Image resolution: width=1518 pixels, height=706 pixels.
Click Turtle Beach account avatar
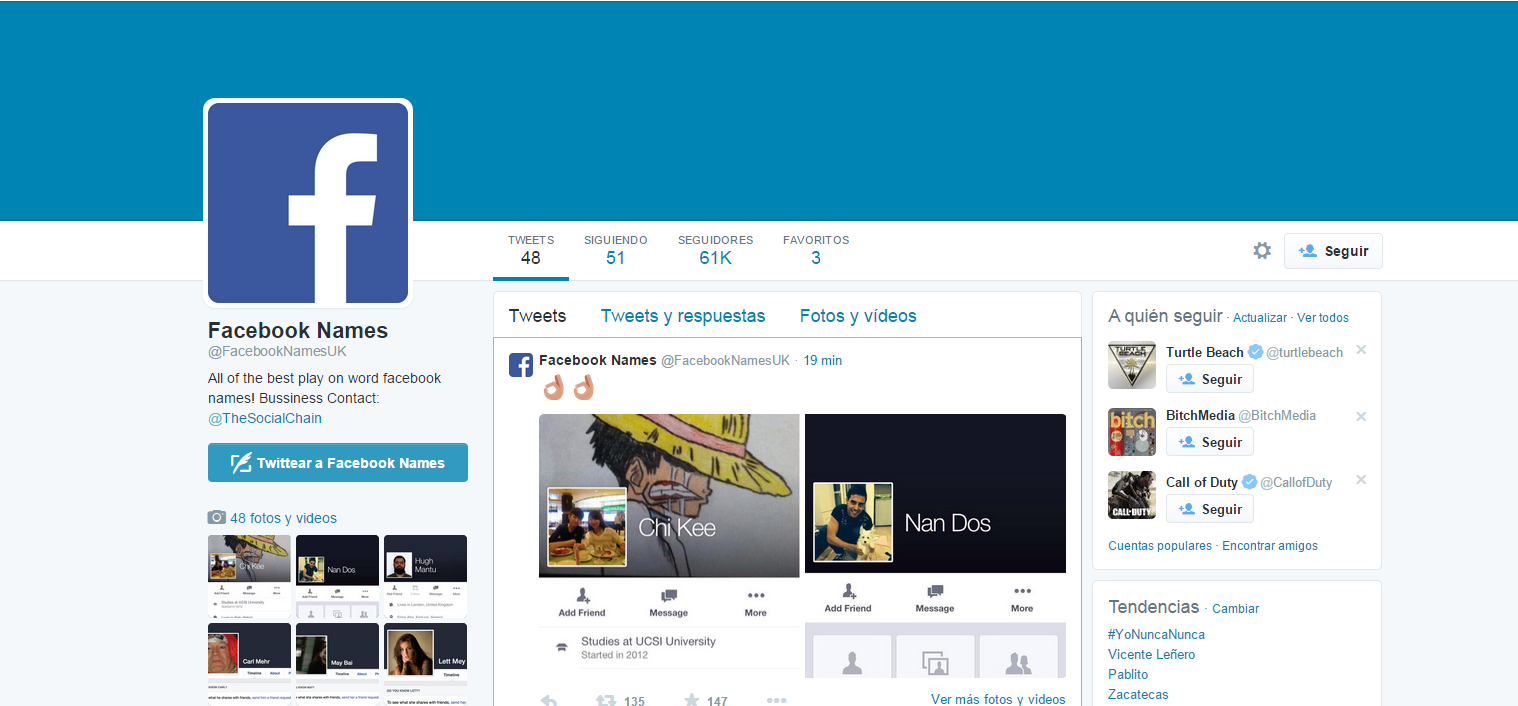1132,365
